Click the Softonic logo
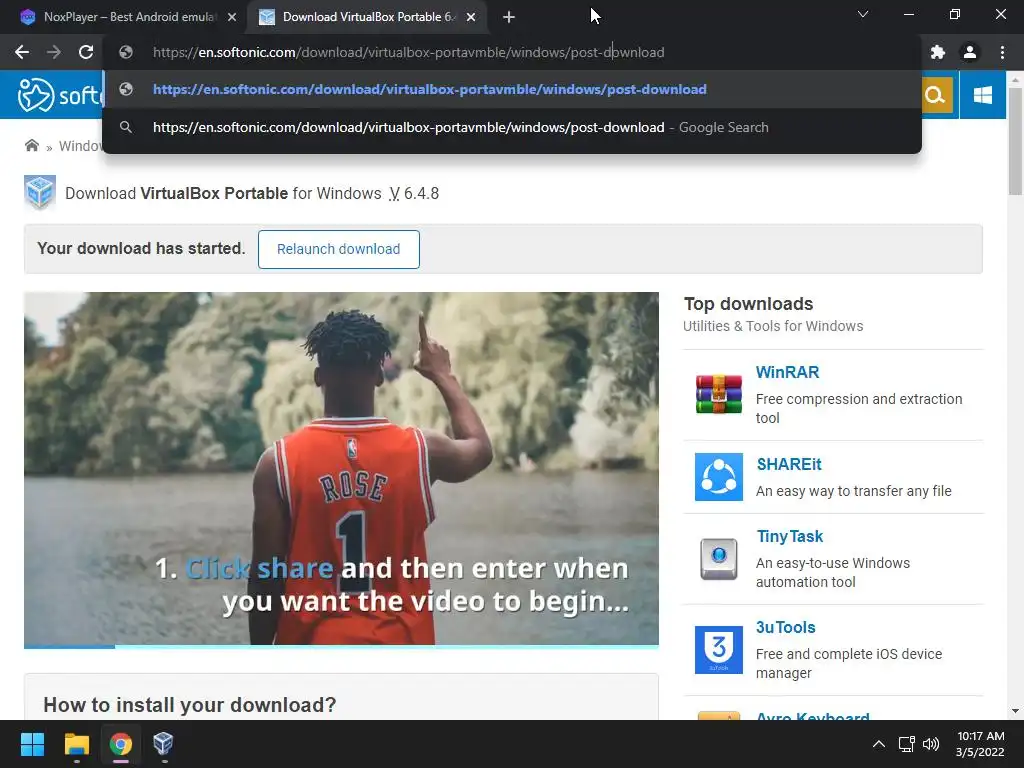The image size is (1024, 768). pos(60,95)
